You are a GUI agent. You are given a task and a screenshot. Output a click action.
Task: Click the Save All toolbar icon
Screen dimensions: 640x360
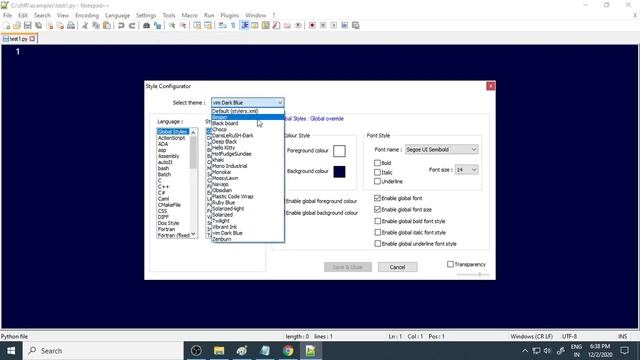click(39, 25)
